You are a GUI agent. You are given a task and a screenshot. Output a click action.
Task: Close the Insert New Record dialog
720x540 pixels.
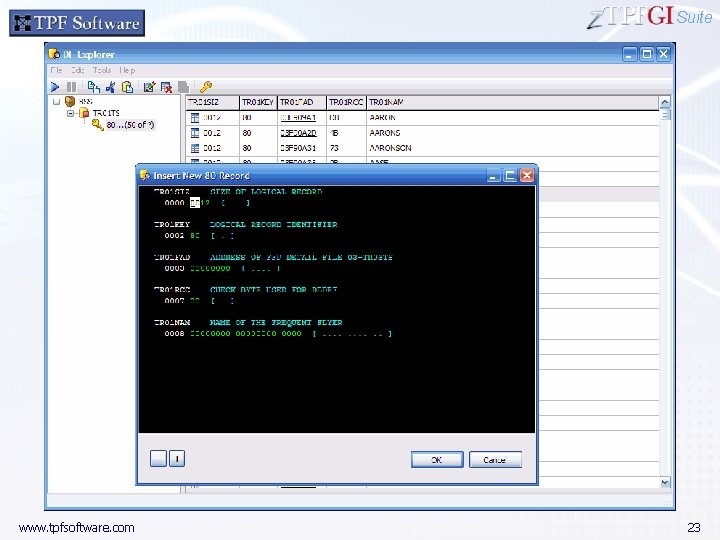tap(527, 175)
